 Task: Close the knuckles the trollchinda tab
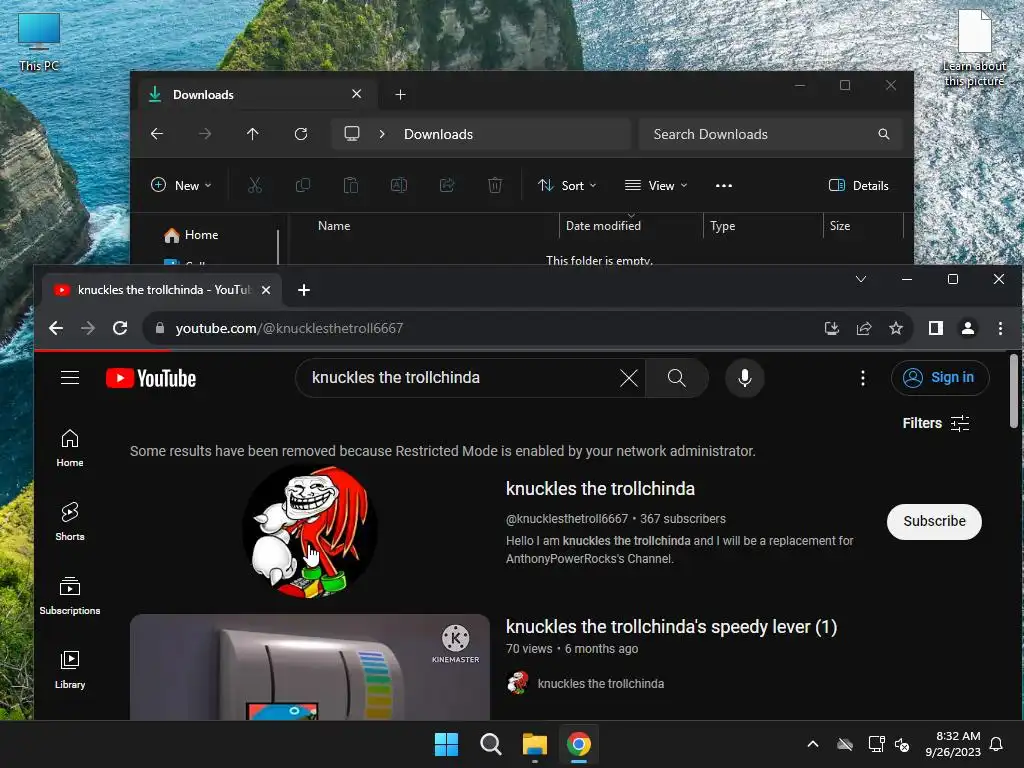coord(266,290)
